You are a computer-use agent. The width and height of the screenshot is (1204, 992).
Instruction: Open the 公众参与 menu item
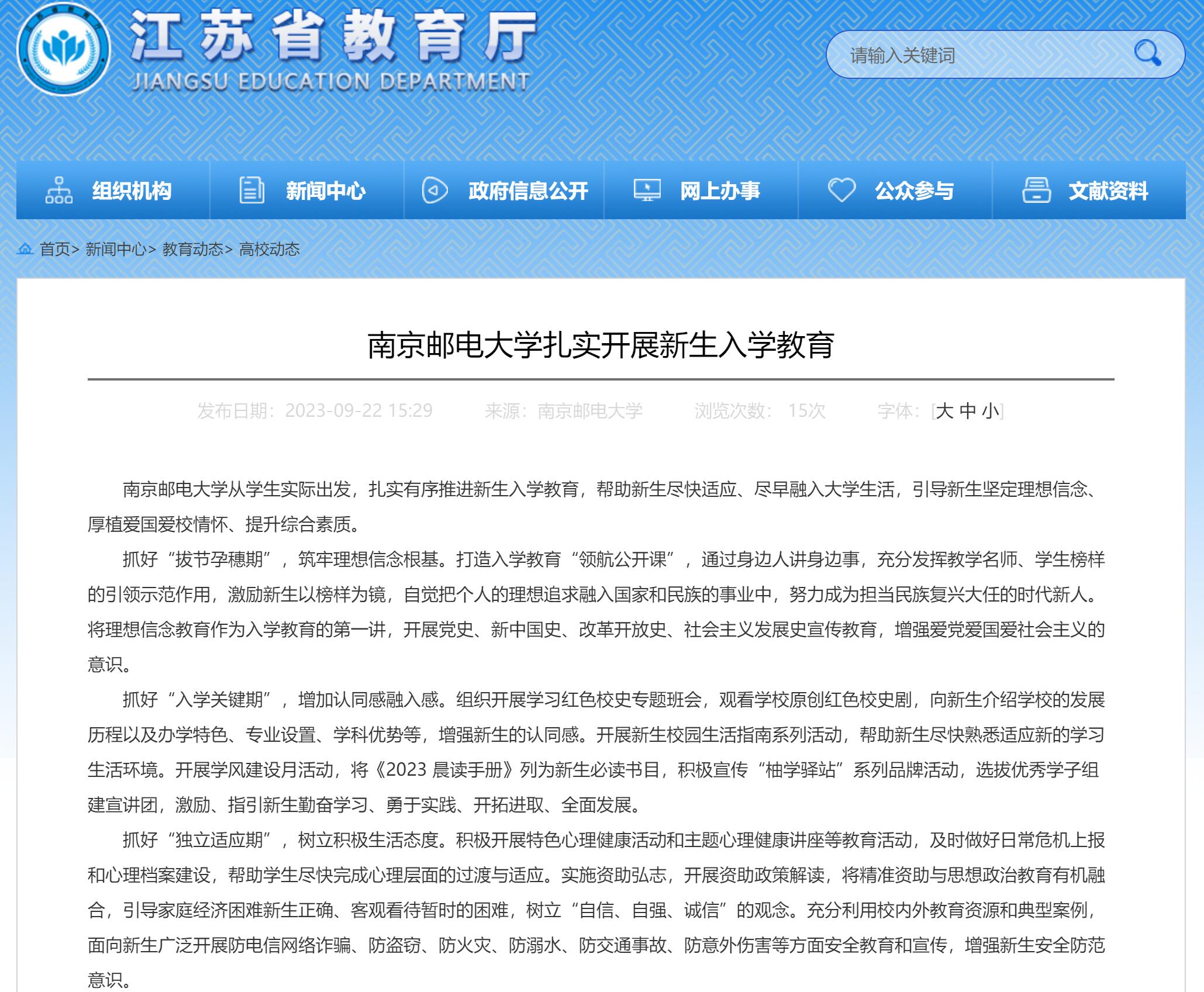(914, 191)
